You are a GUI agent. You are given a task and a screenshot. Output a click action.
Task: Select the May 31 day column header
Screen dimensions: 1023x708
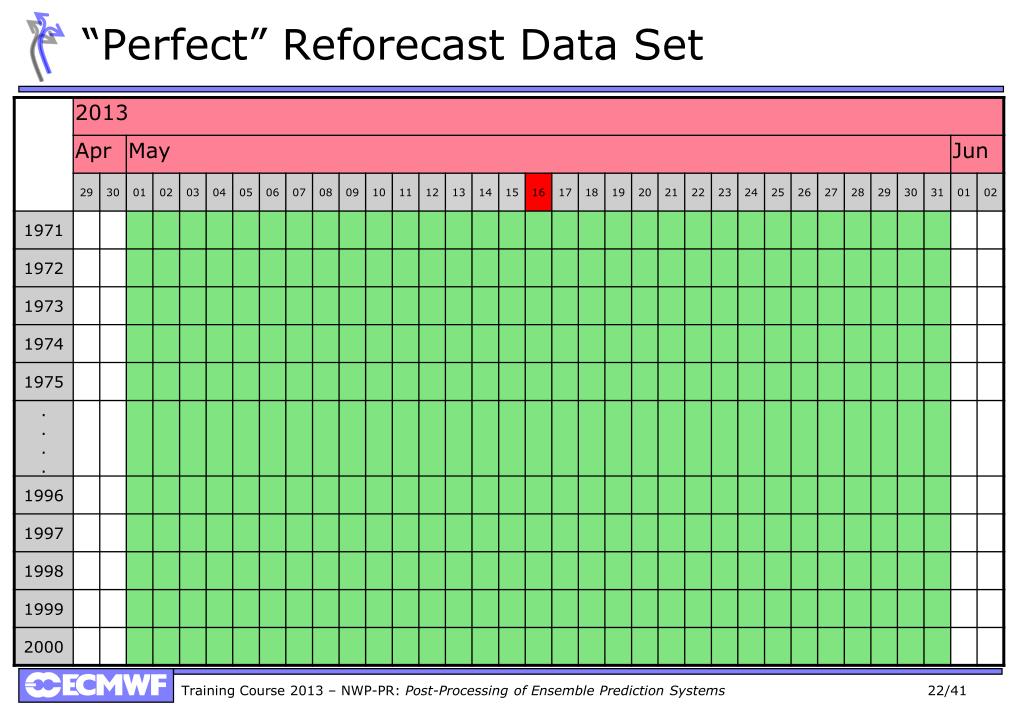pos(937,192)
